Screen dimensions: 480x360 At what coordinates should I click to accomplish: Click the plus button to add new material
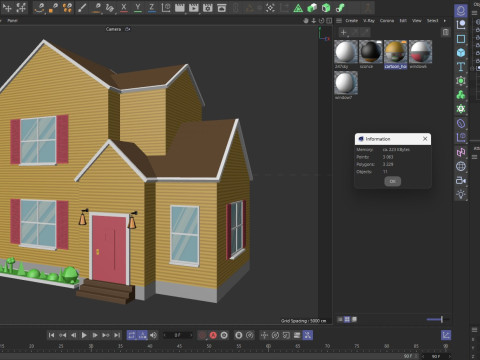coord(344,32)
